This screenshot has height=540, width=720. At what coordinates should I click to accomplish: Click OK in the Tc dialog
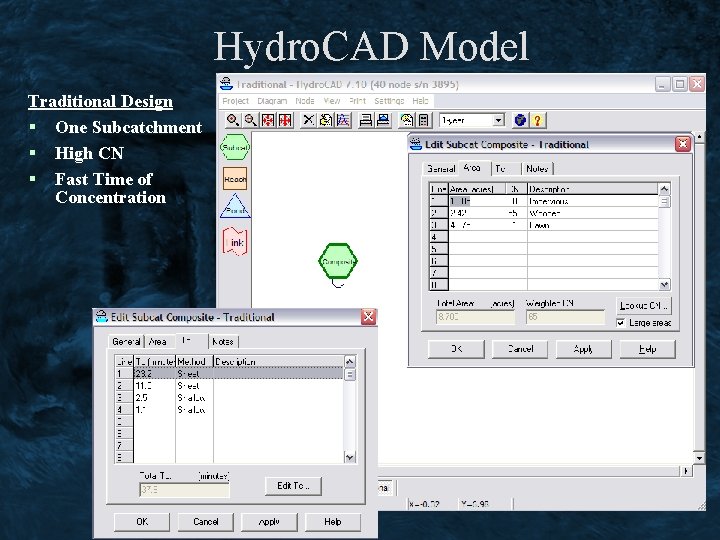[x=142, y=522]
